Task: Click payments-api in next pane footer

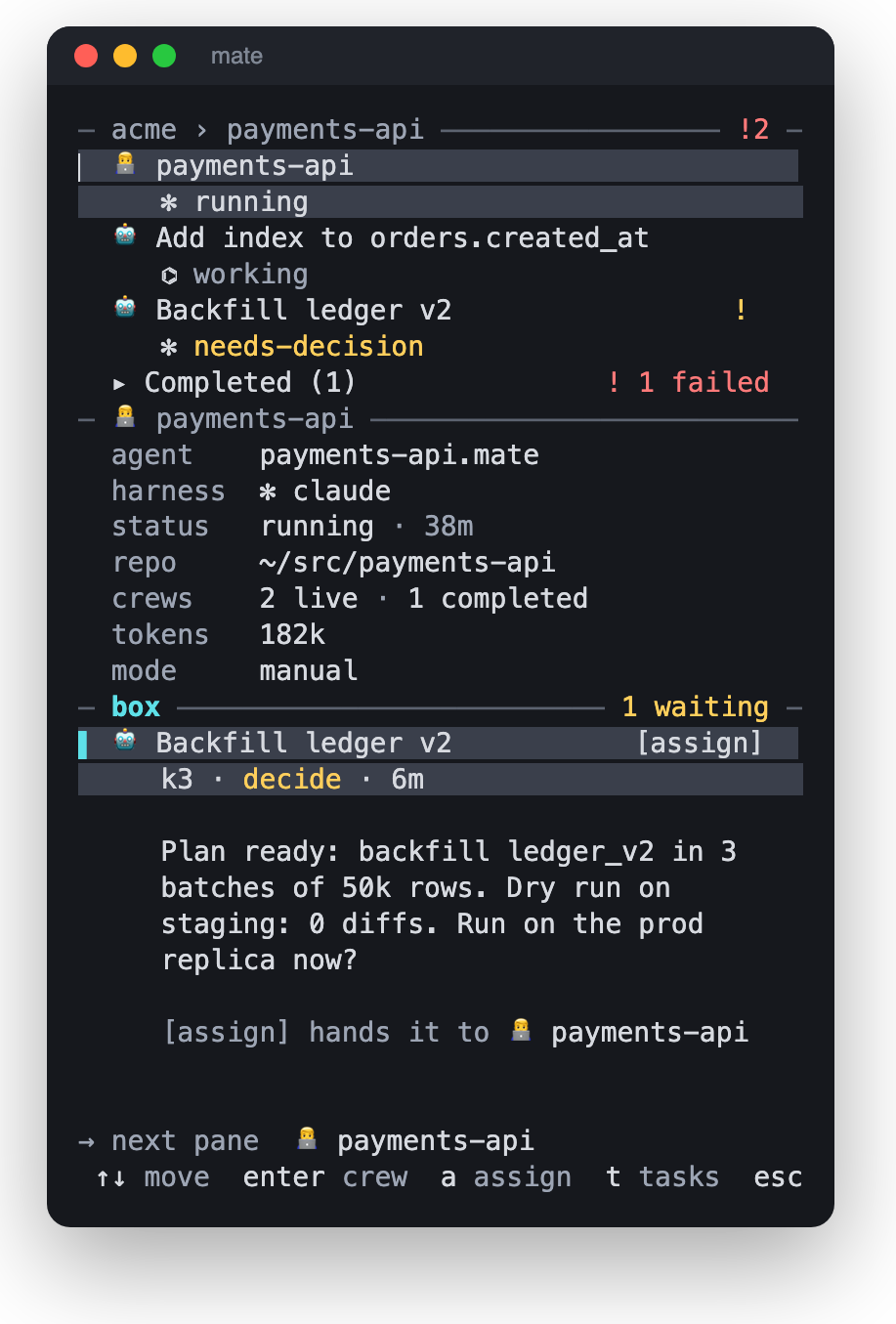Action: [436, 1141]
